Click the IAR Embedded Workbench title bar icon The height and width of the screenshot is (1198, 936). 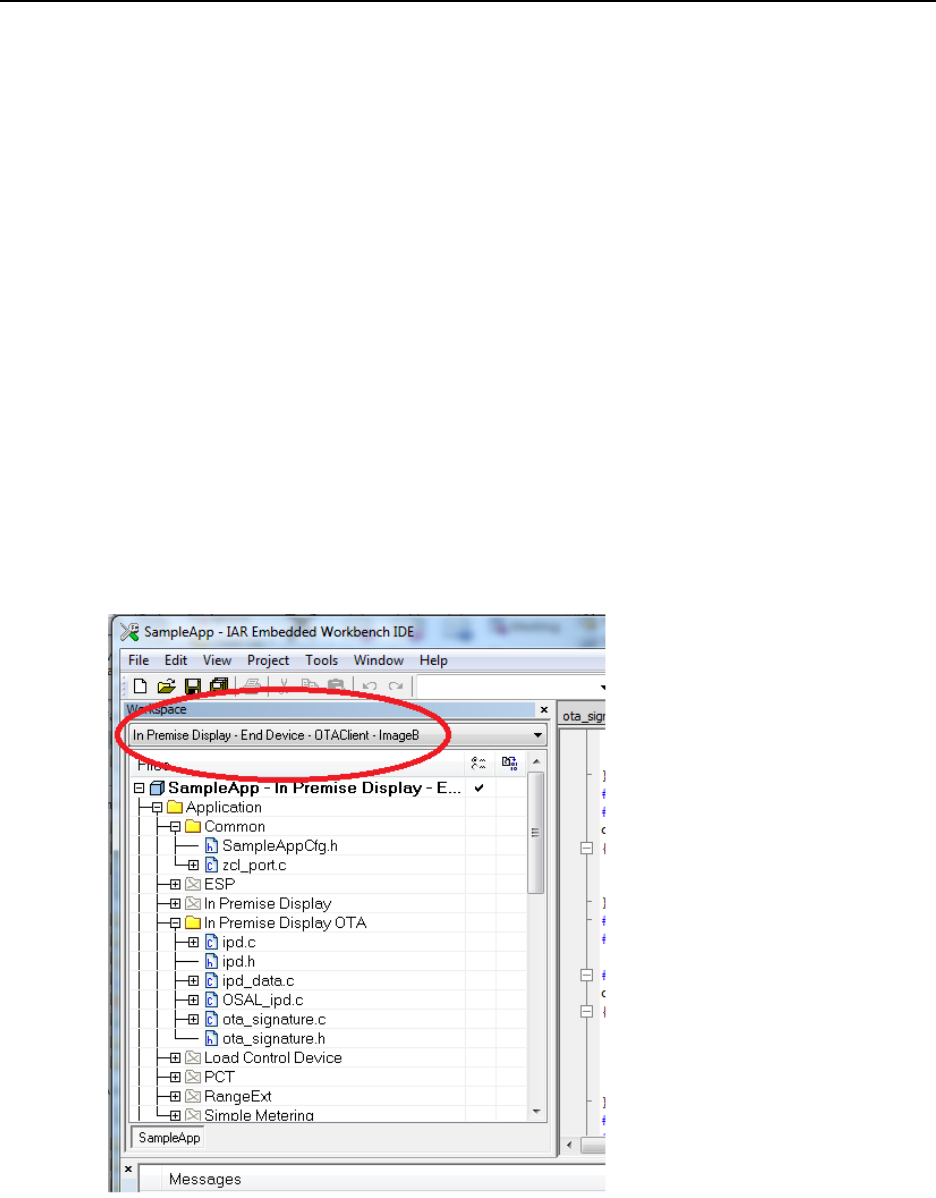(129, 632)
